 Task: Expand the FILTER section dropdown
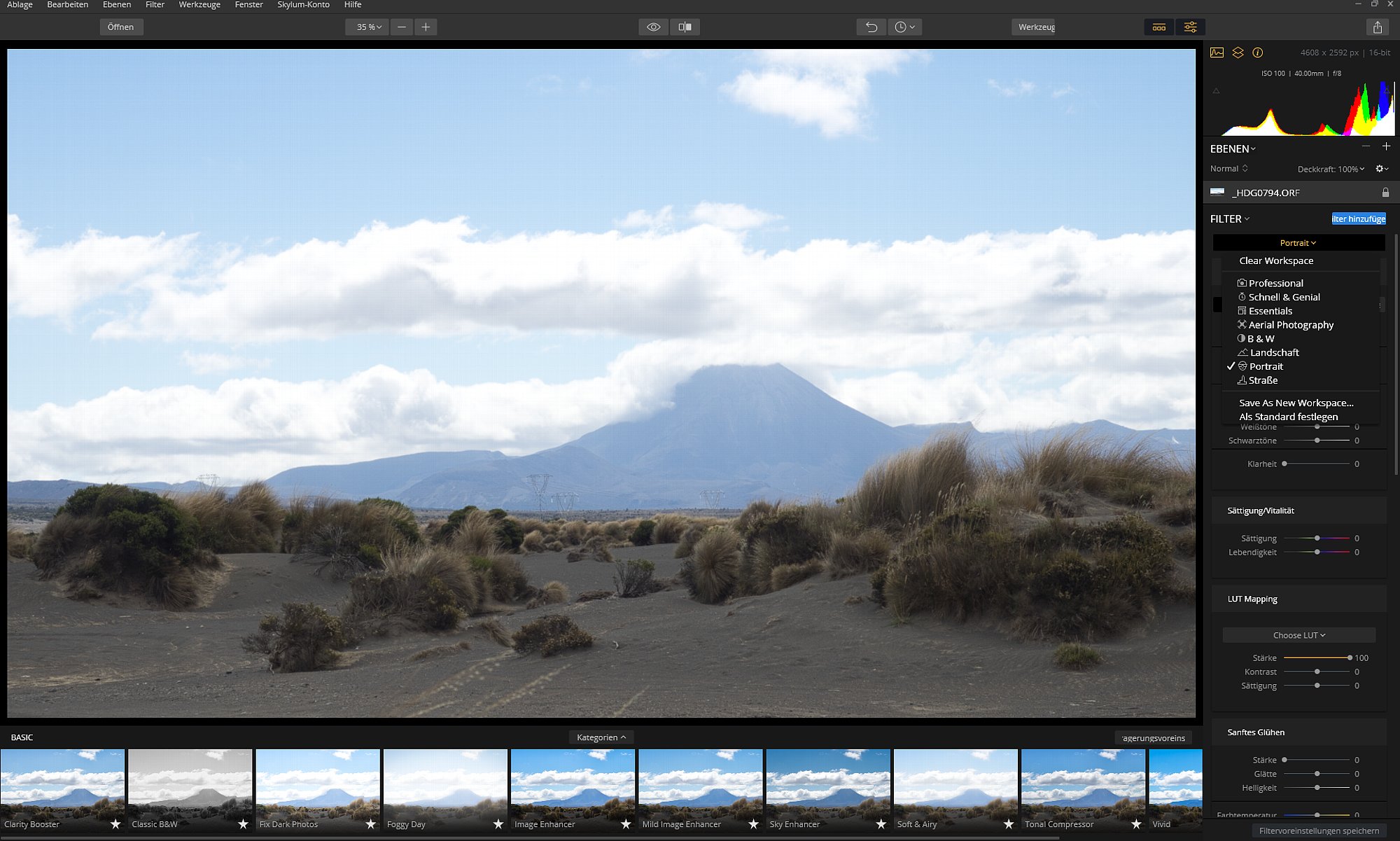tap(1230, 219)
